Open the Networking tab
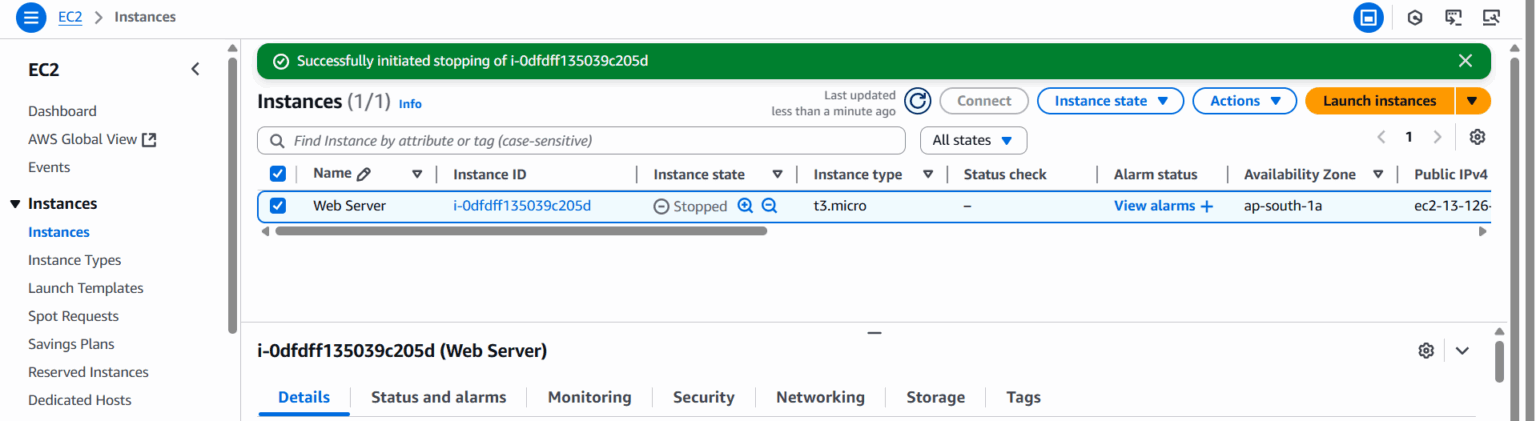 820,397
